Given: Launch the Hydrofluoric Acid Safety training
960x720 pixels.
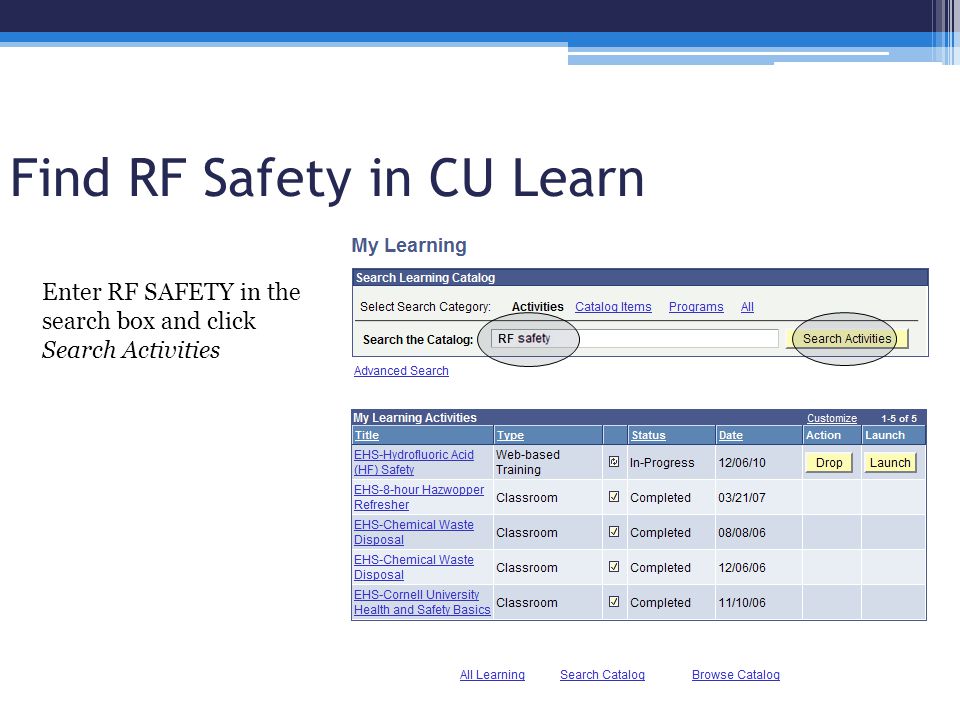Looking at the screenshot, I should pyautogui.click(x=890, y=463).
